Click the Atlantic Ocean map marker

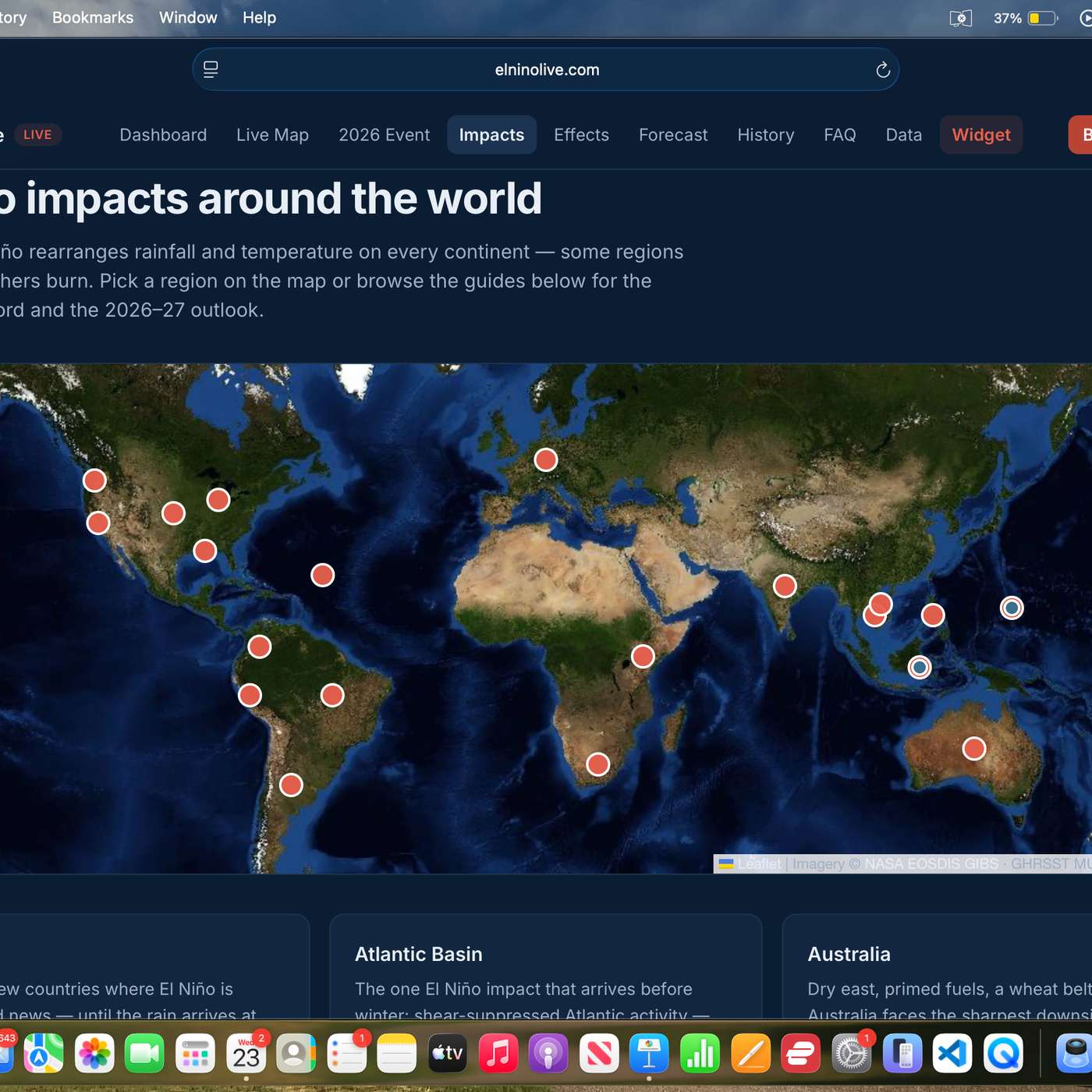pos(322,575)
